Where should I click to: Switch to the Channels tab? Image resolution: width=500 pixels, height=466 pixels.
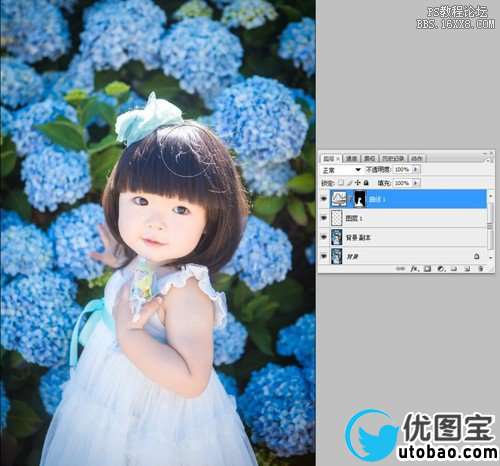point(351,158)
